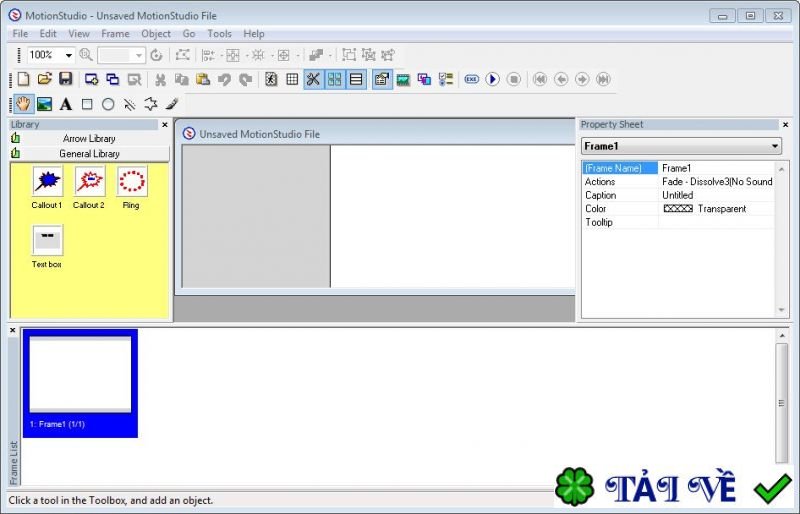Open the 100% zoom dropdown
The width and height of the screenshot is (800, 514).
[68, 55]
